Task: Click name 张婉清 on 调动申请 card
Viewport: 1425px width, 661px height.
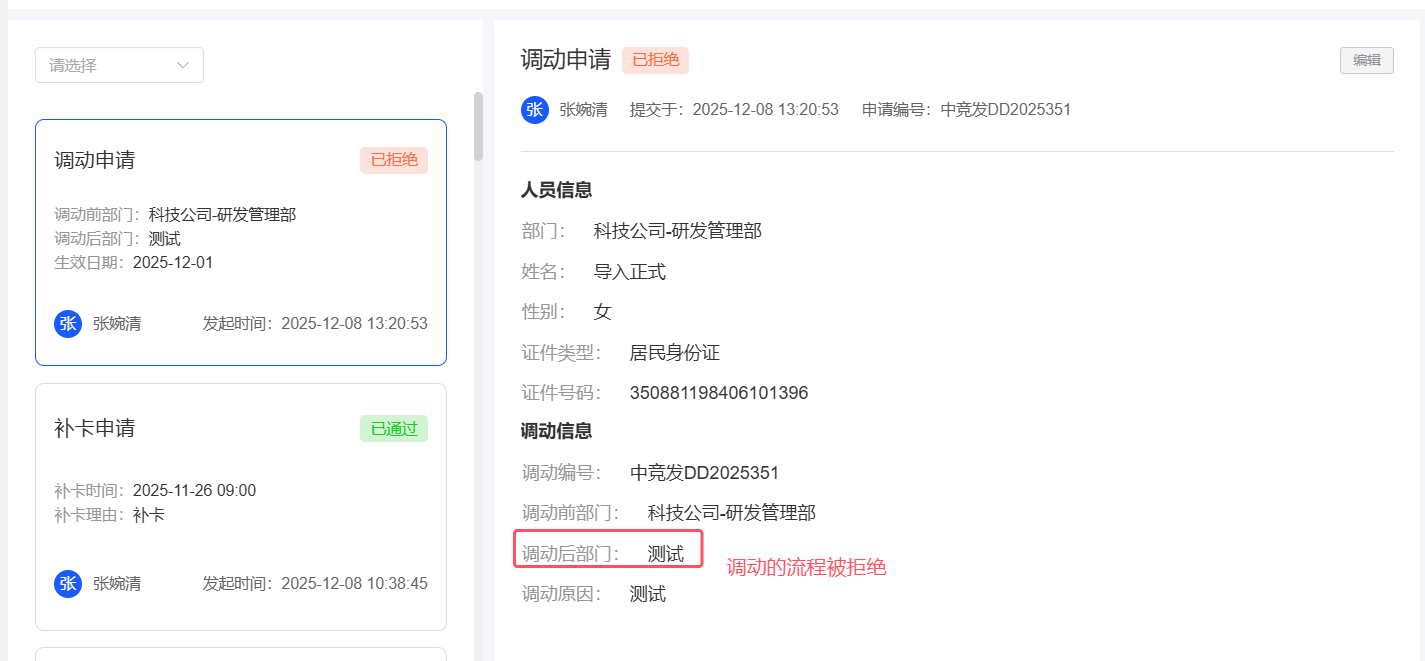Action: point(117,324)
